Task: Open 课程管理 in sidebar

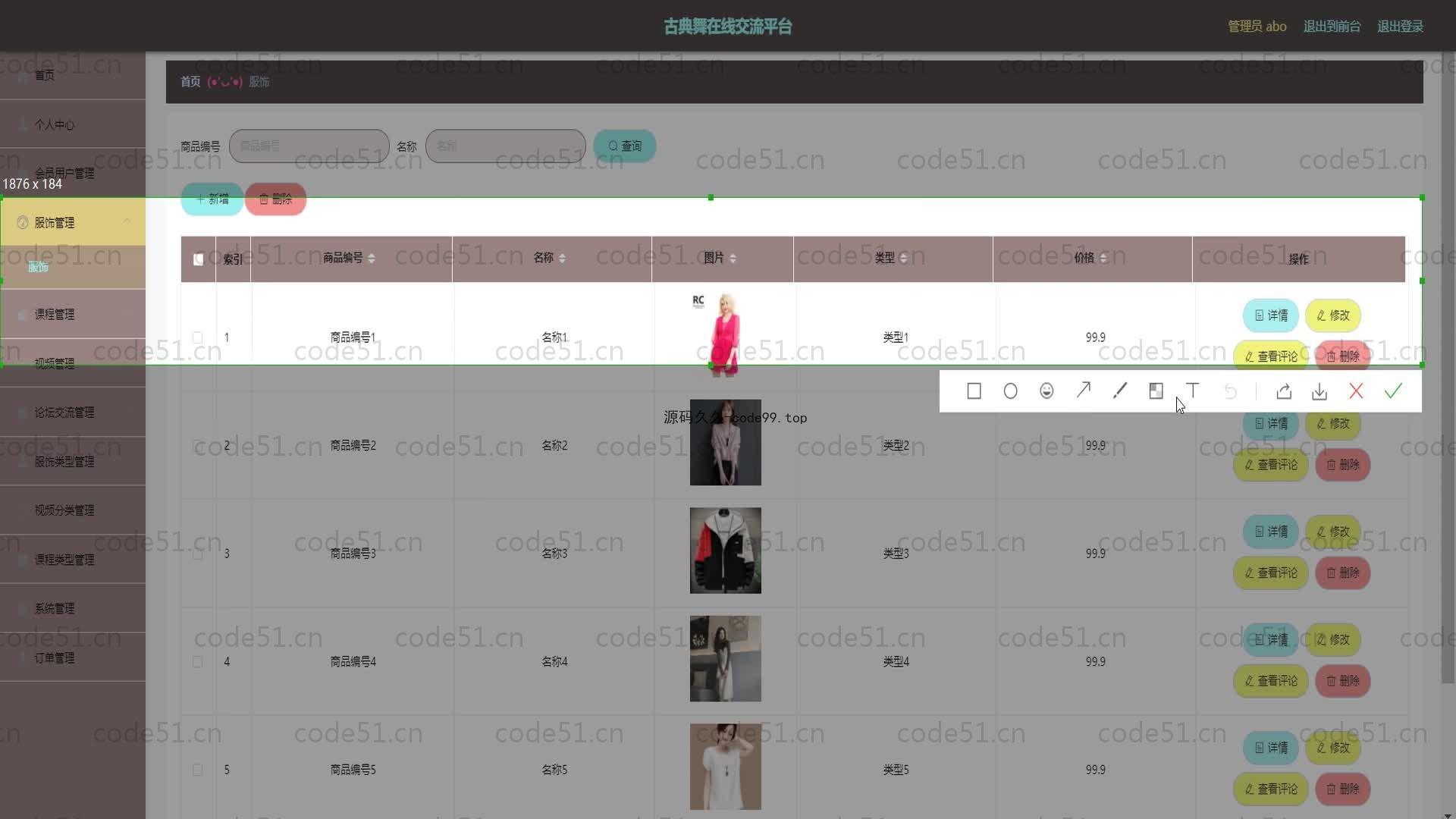Action: (x=55, y=314)
